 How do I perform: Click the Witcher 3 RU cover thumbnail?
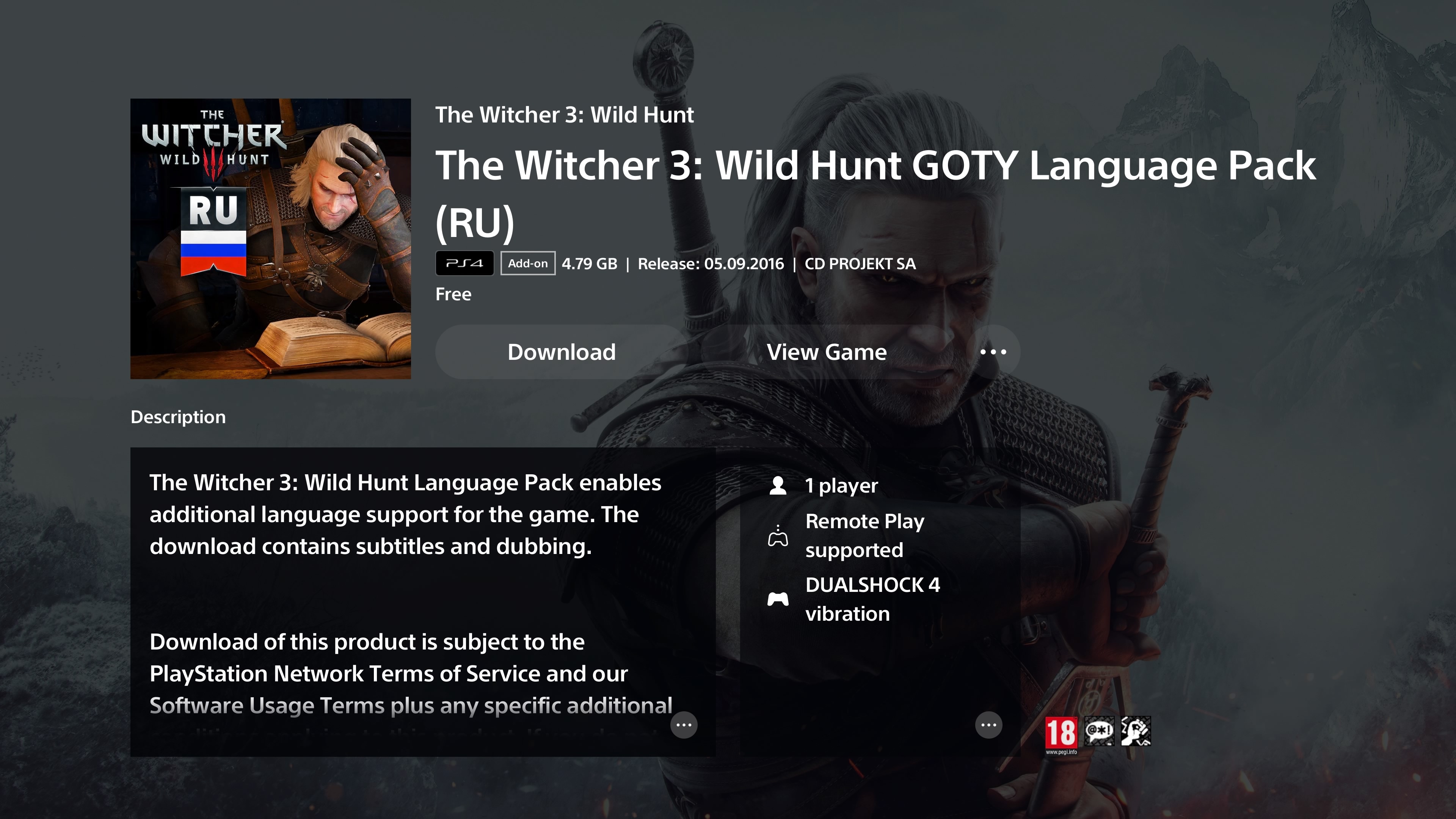pos(271,238)
